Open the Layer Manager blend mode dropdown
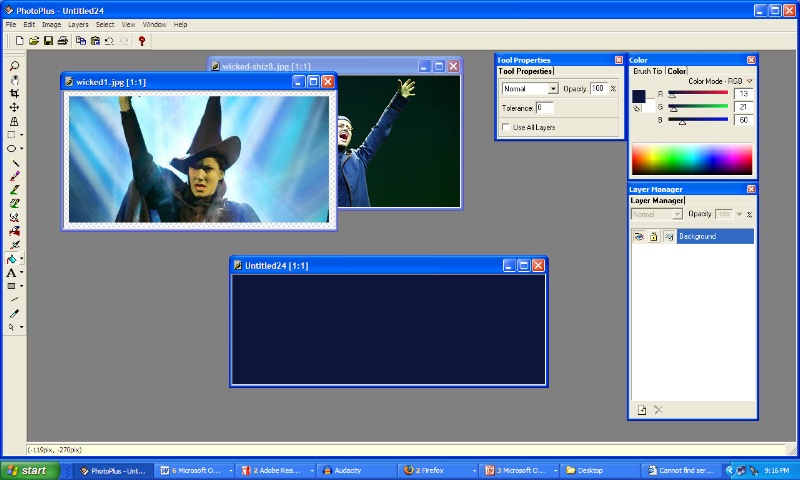Screen dimensions: 800x480 coord(677,214)
